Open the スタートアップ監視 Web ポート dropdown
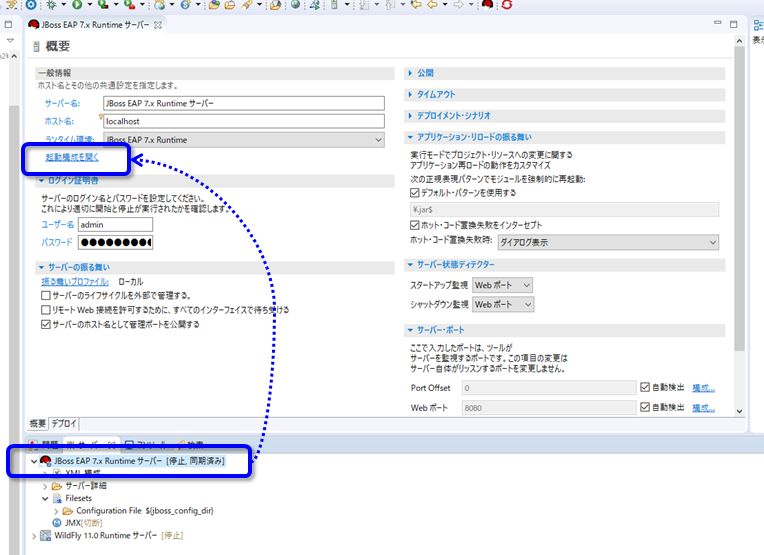Screen dimensions: 764x555 click(x=502, y=285)
